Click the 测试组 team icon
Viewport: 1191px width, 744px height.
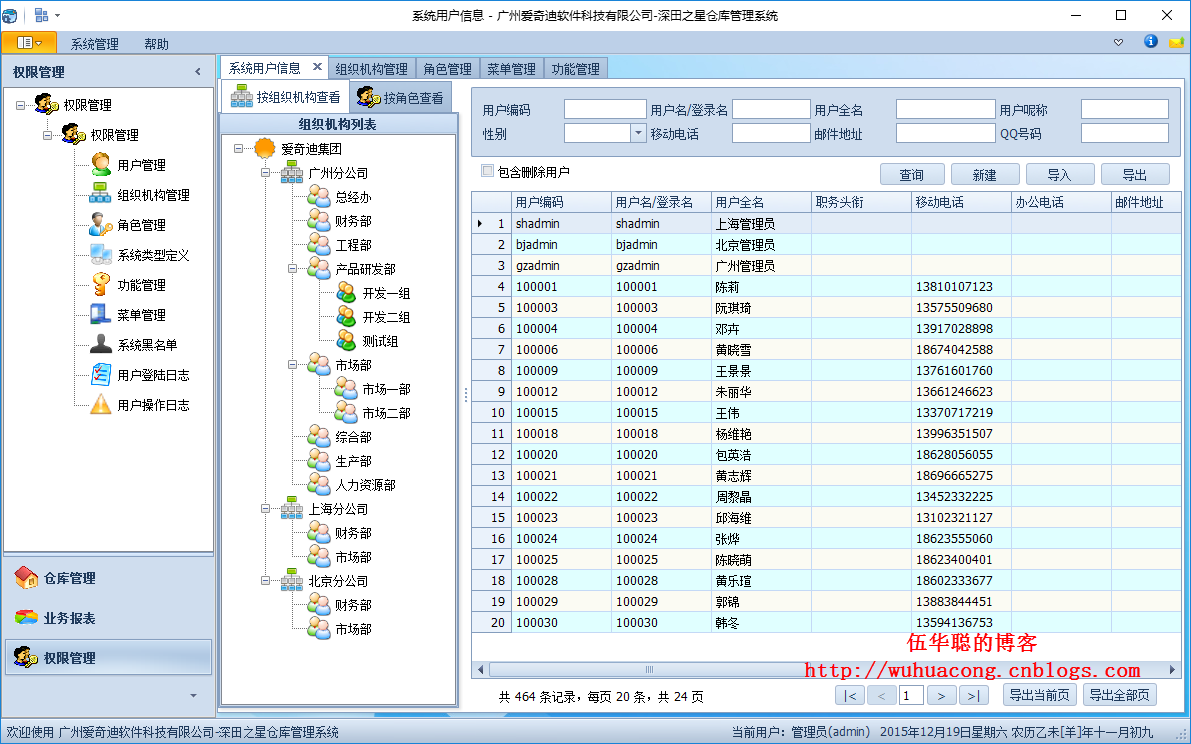346,340
